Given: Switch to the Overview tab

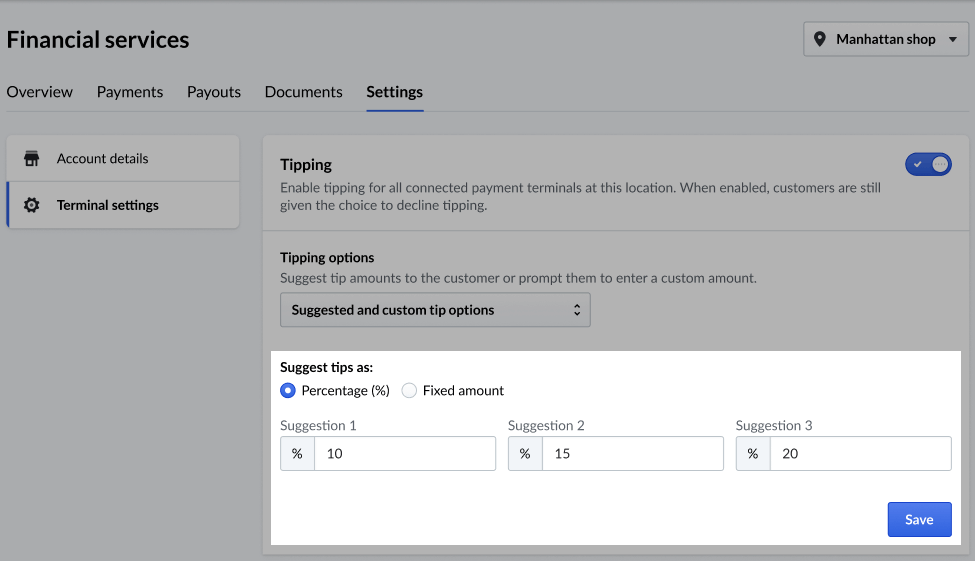Looking at the screenshot, I should click(40, 92).
